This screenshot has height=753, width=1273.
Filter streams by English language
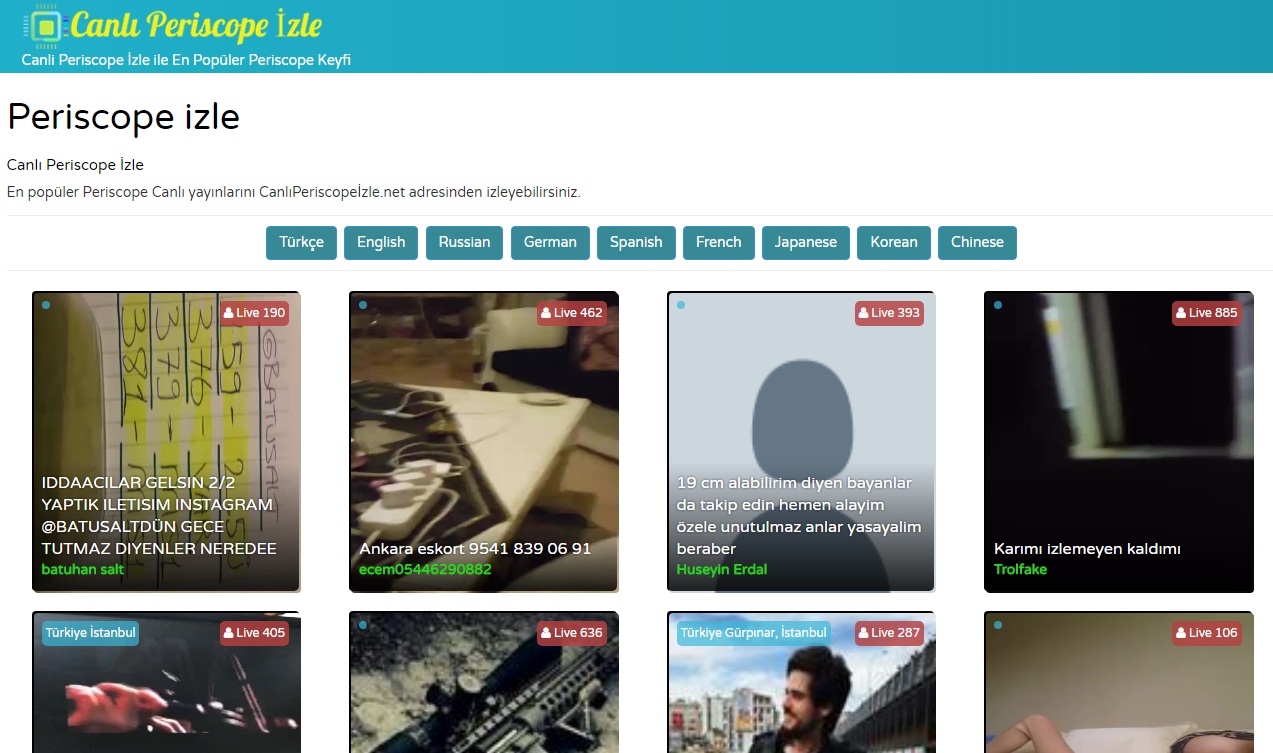click(381, 242)
